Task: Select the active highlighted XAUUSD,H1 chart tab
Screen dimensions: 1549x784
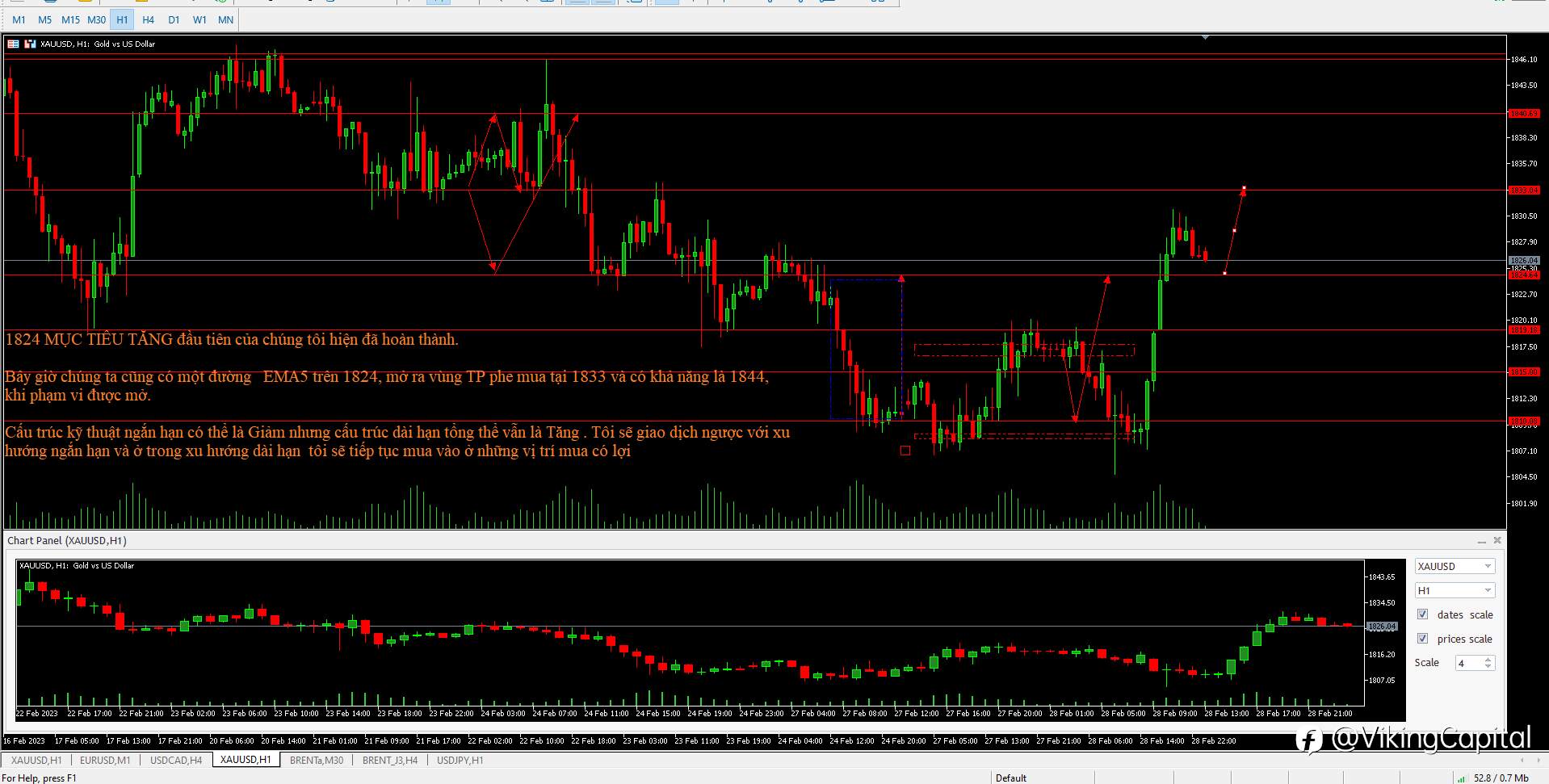Action: (x=246, y=760)
